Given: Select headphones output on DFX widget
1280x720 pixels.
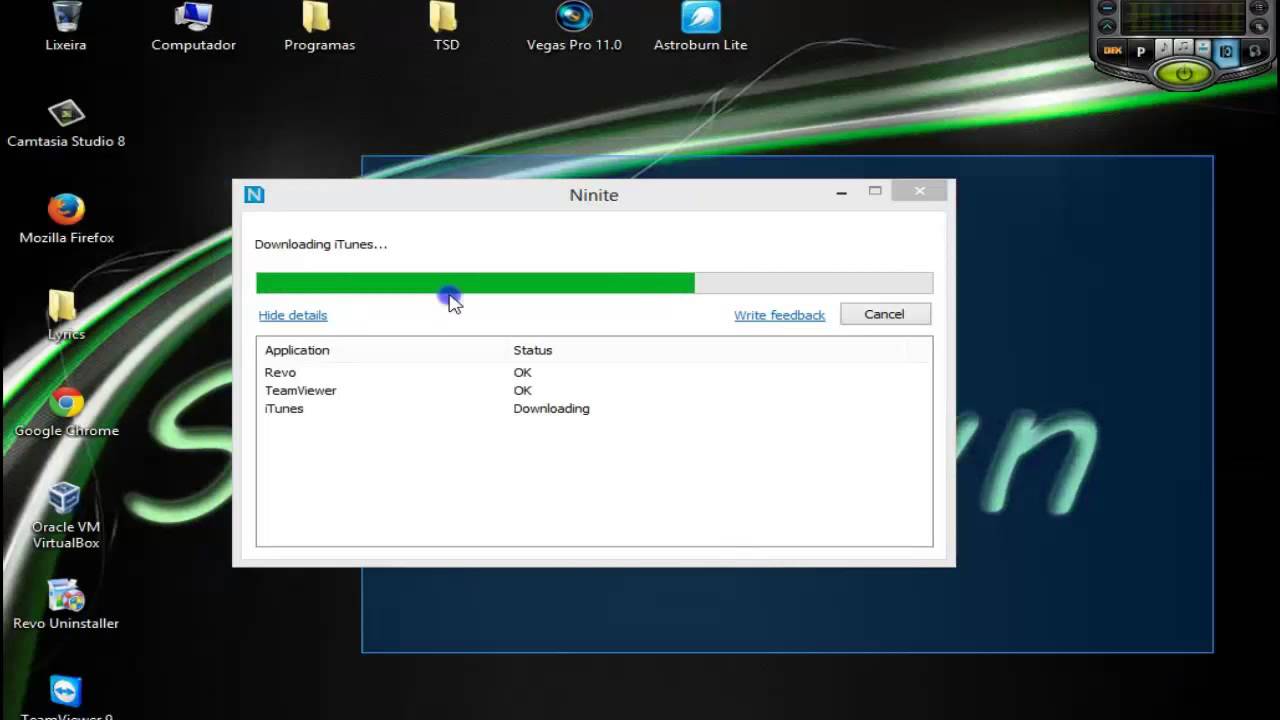Looking at the screenshot, I should pos(1255,51).
